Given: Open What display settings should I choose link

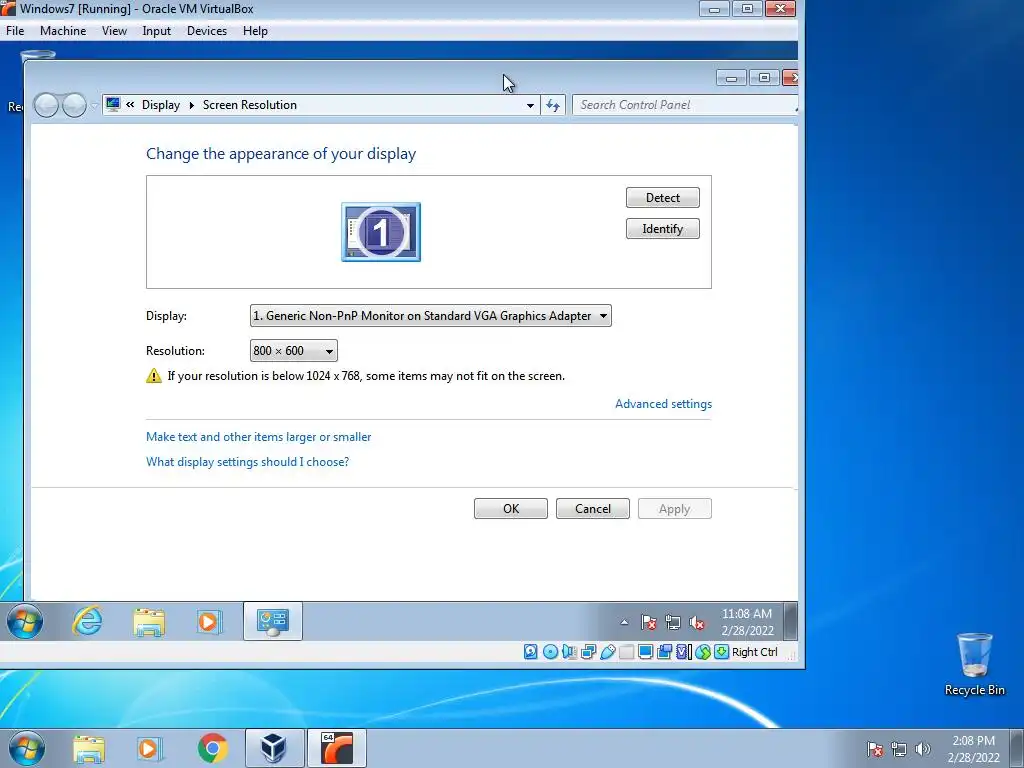Looking at the screenshot, I should pos(248,462).
